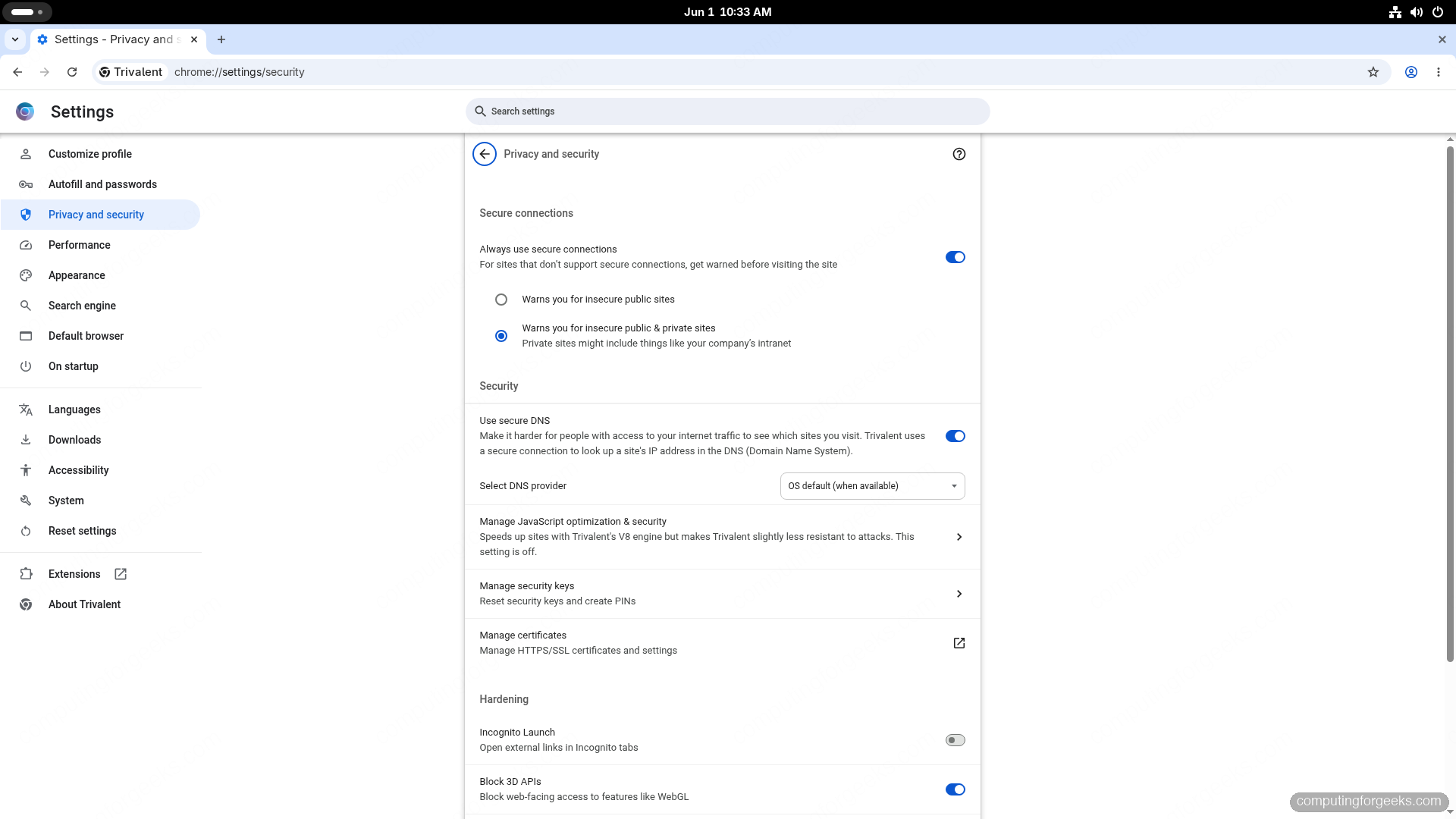The image size is (1456, 819).
Task: Click the System wrench icon
Action: pyautogui.click(x=26, y=500)
